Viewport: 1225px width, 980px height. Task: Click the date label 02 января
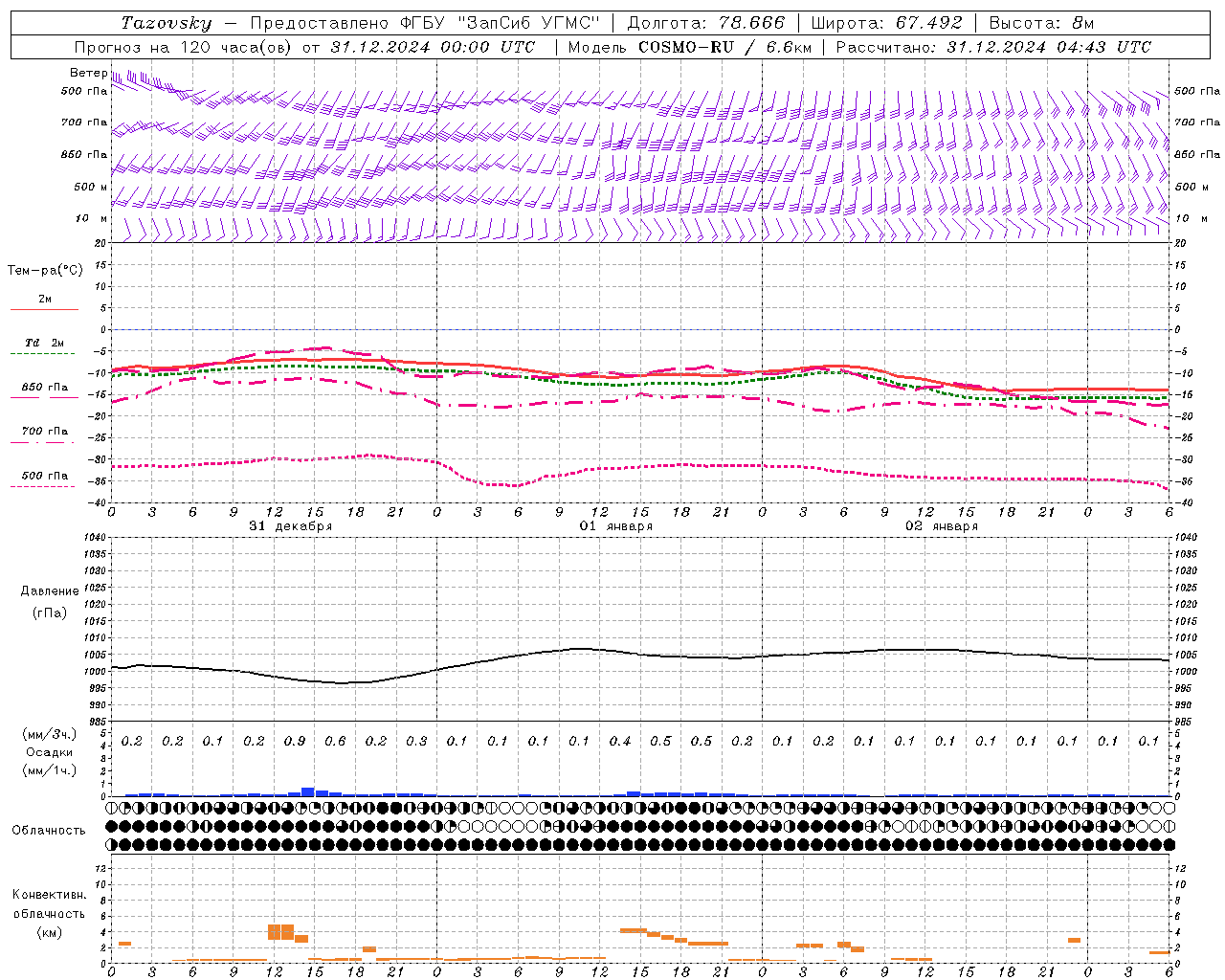pos(942,526)
